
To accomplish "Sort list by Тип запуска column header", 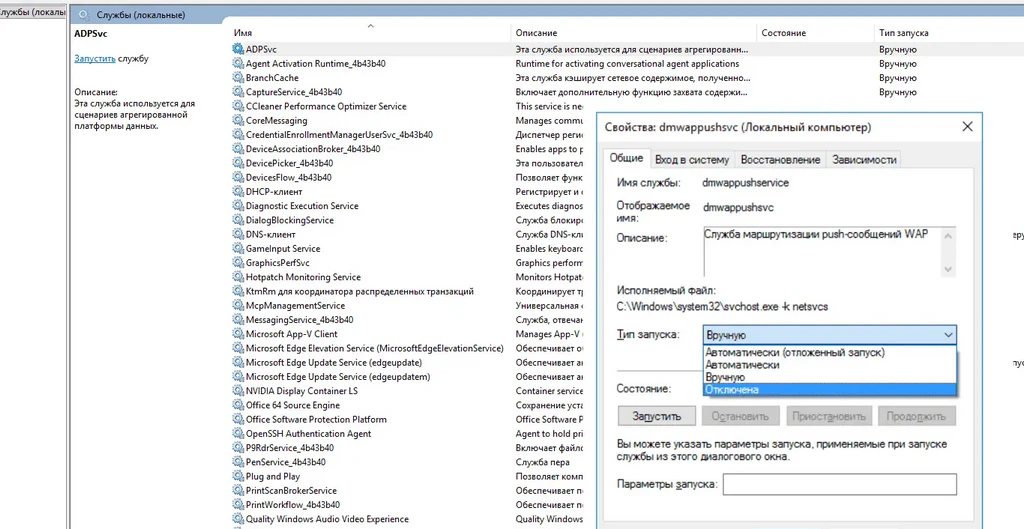I will click(x=903, y=33).
